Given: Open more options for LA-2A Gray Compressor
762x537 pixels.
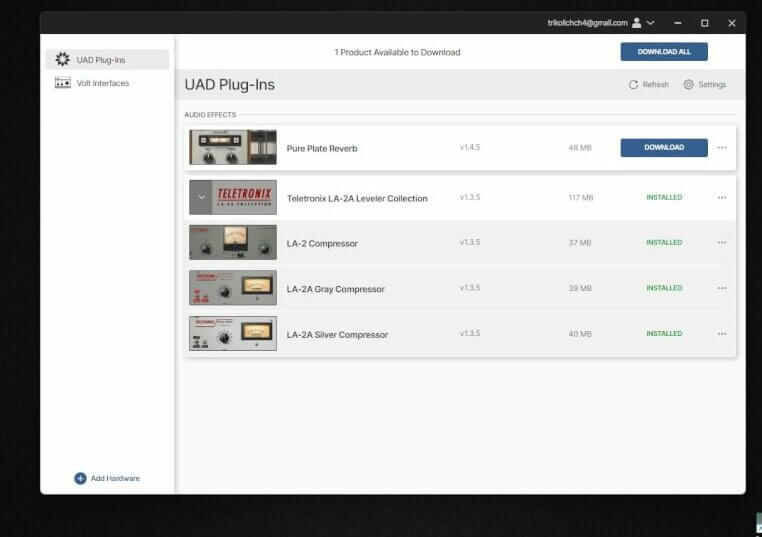Looking at the screenshot, I should coord(722,288).
